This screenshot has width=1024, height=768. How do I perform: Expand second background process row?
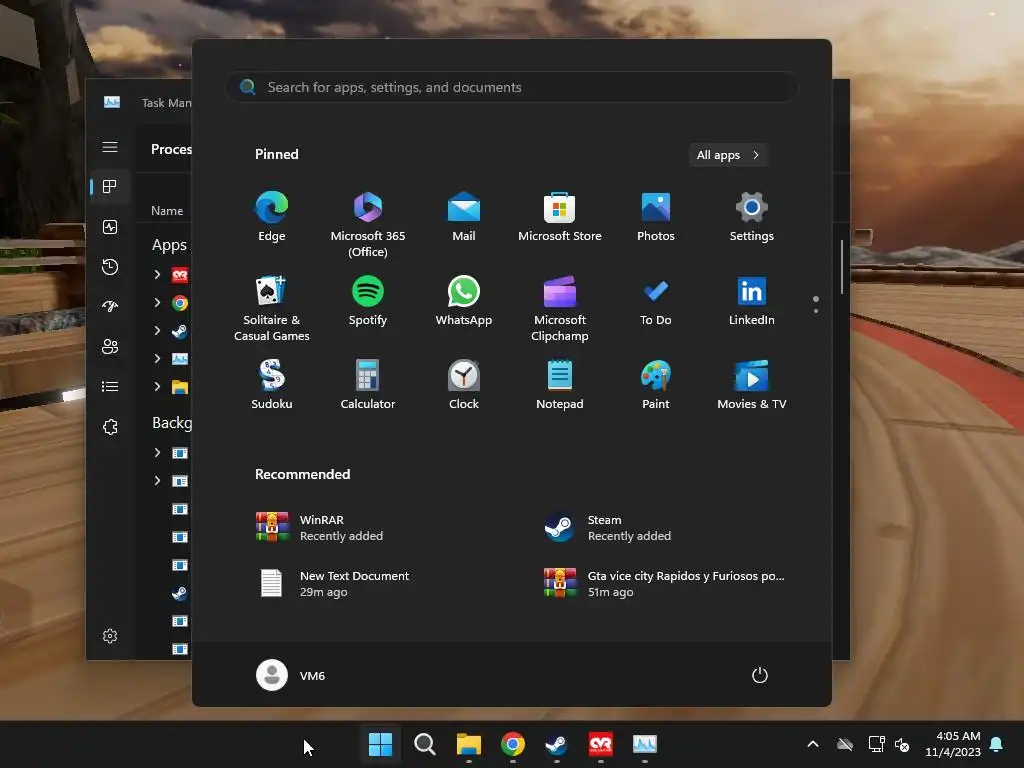tap(157, 481)
